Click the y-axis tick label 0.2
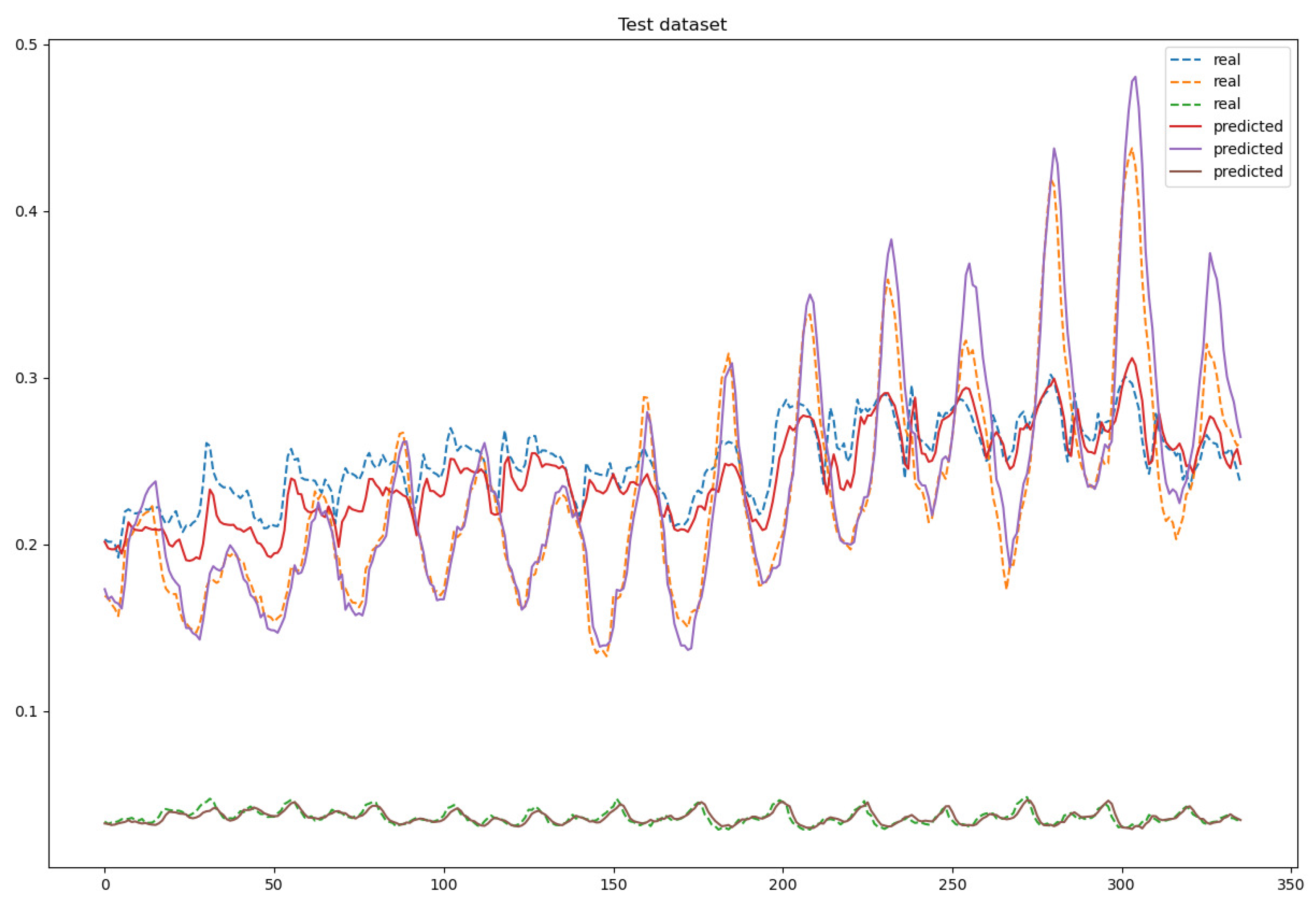The image size is (1316, 906). pos(27,545)
